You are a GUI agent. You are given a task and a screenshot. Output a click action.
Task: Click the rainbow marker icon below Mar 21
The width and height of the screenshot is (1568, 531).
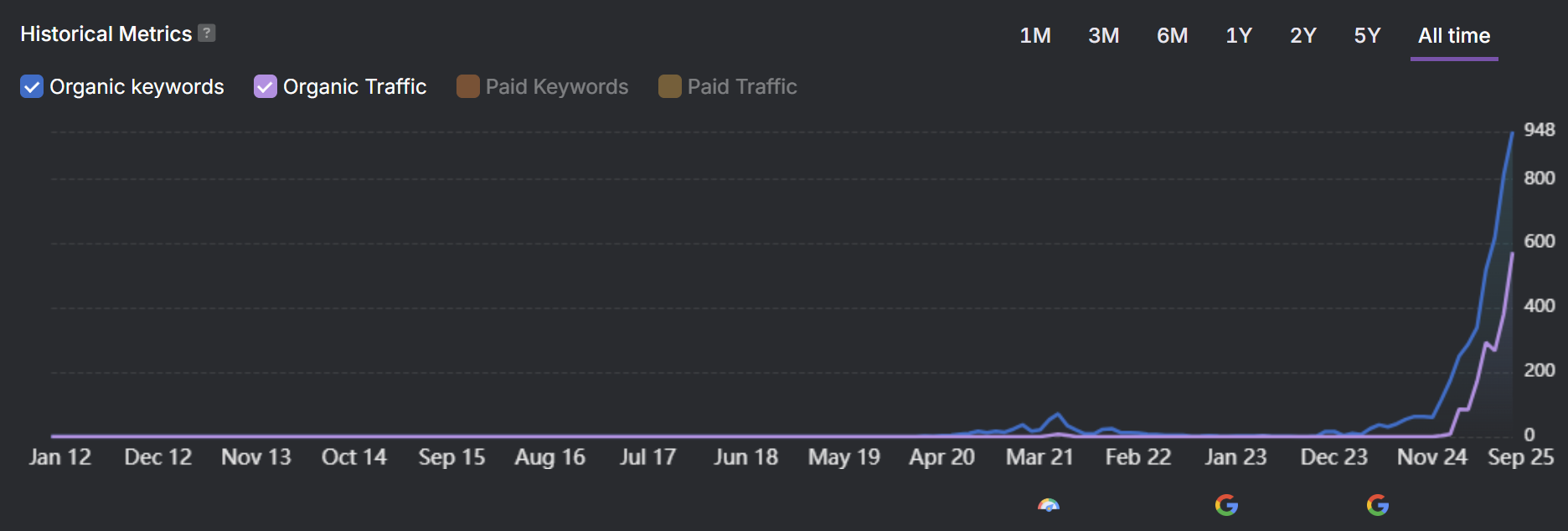point(1049,505)
